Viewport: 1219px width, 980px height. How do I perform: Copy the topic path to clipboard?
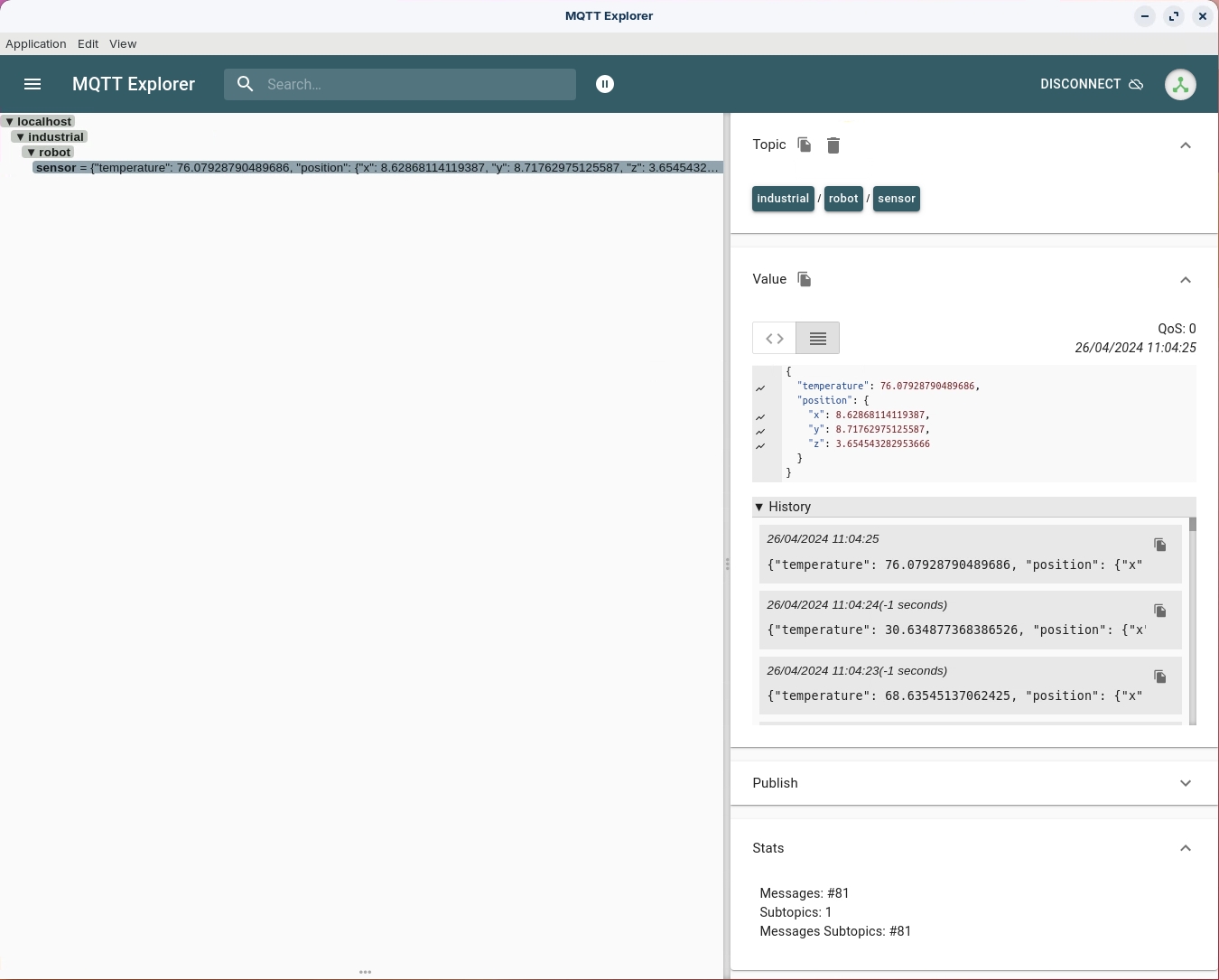tap(805, 145)
